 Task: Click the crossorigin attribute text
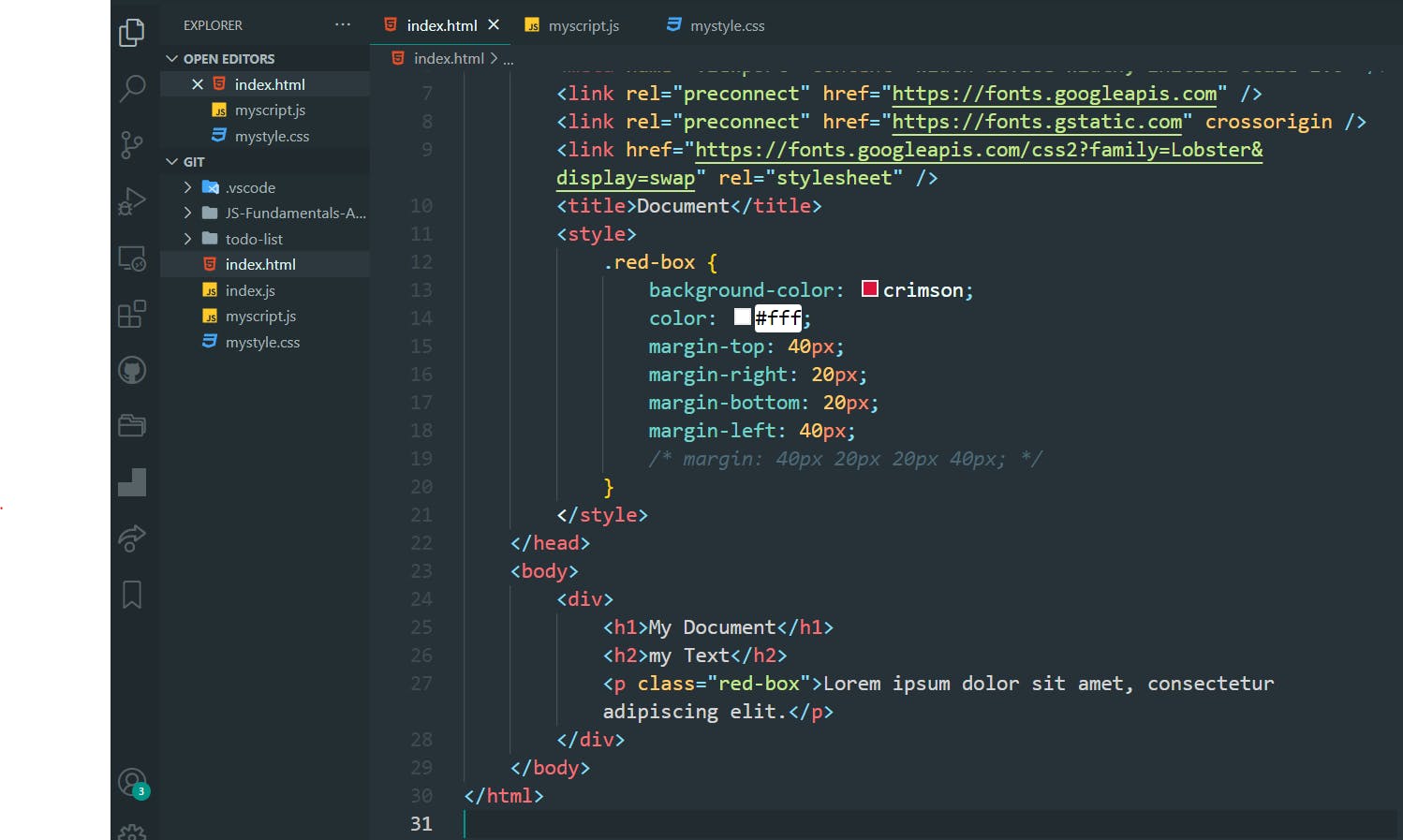point(1269,122)
